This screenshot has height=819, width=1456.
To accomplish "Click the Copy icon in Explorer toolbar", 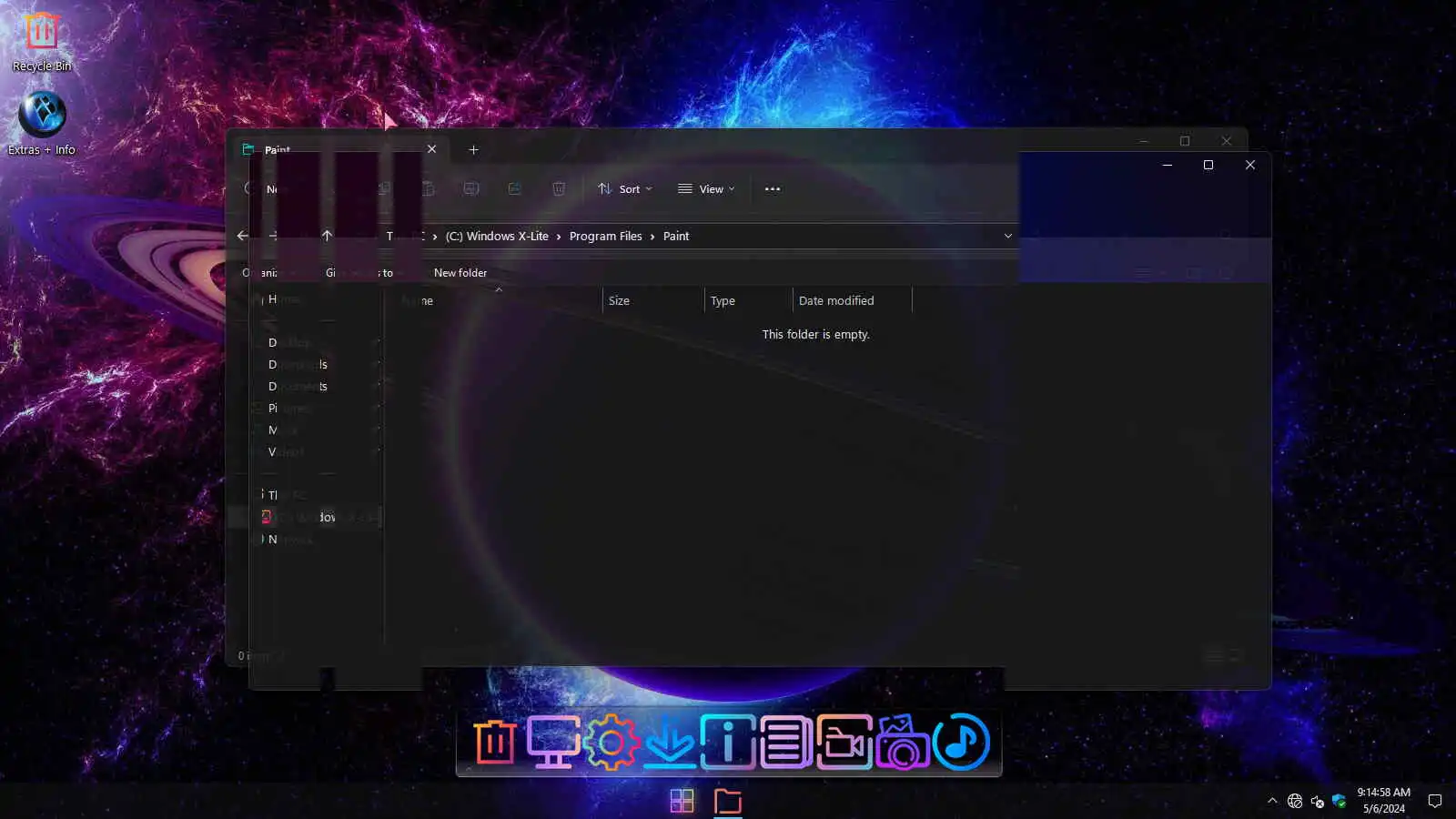I will (384, 188).
